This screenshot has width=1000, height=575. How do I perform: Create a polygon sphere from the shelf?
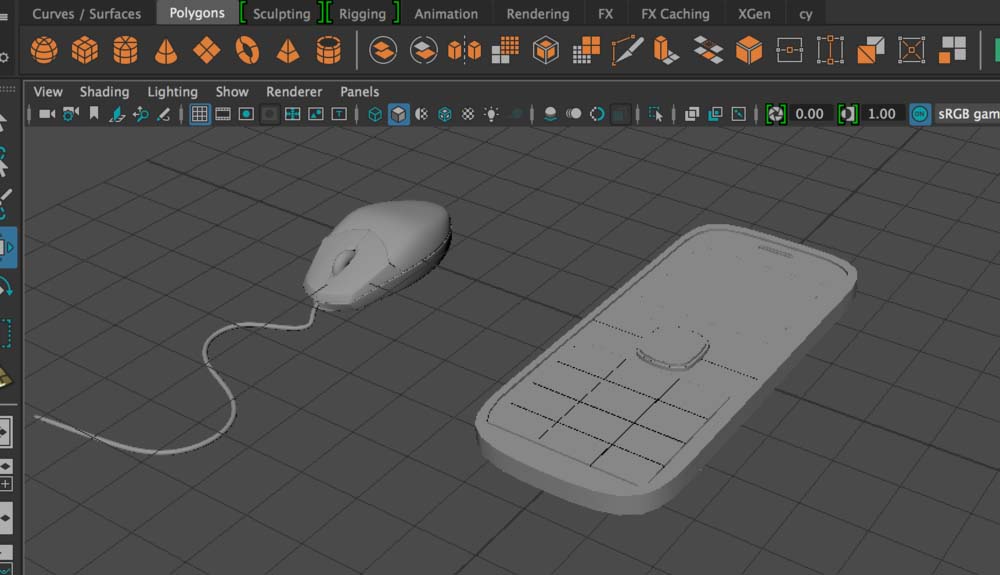tap(44, 49)
